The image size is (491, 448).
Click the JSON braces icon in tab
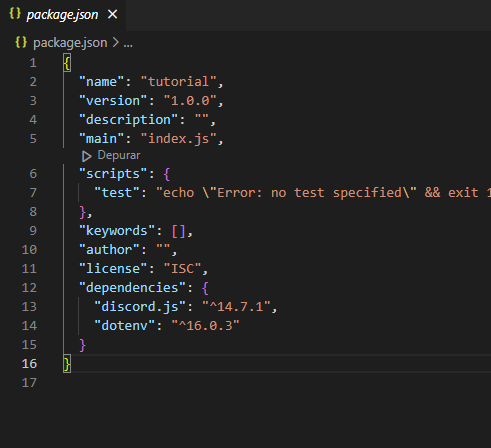coord(15,14)
